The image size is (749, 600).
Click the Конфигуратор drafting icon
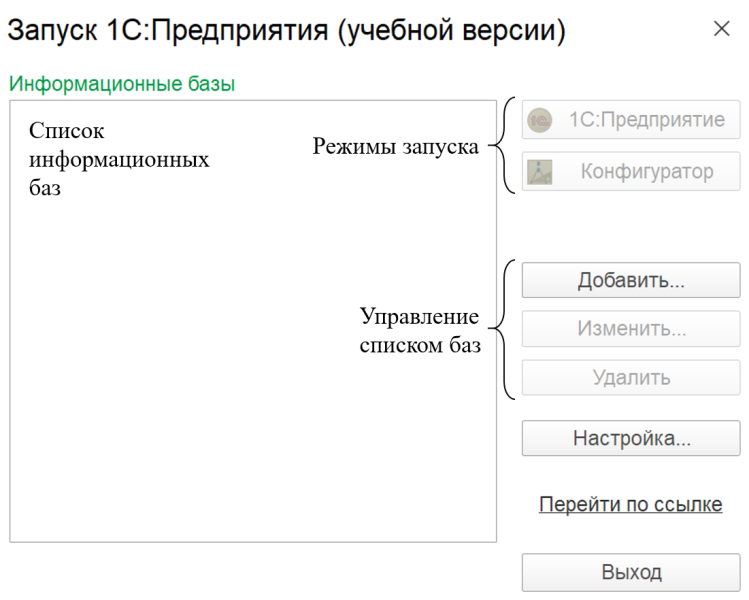[540, 172]
